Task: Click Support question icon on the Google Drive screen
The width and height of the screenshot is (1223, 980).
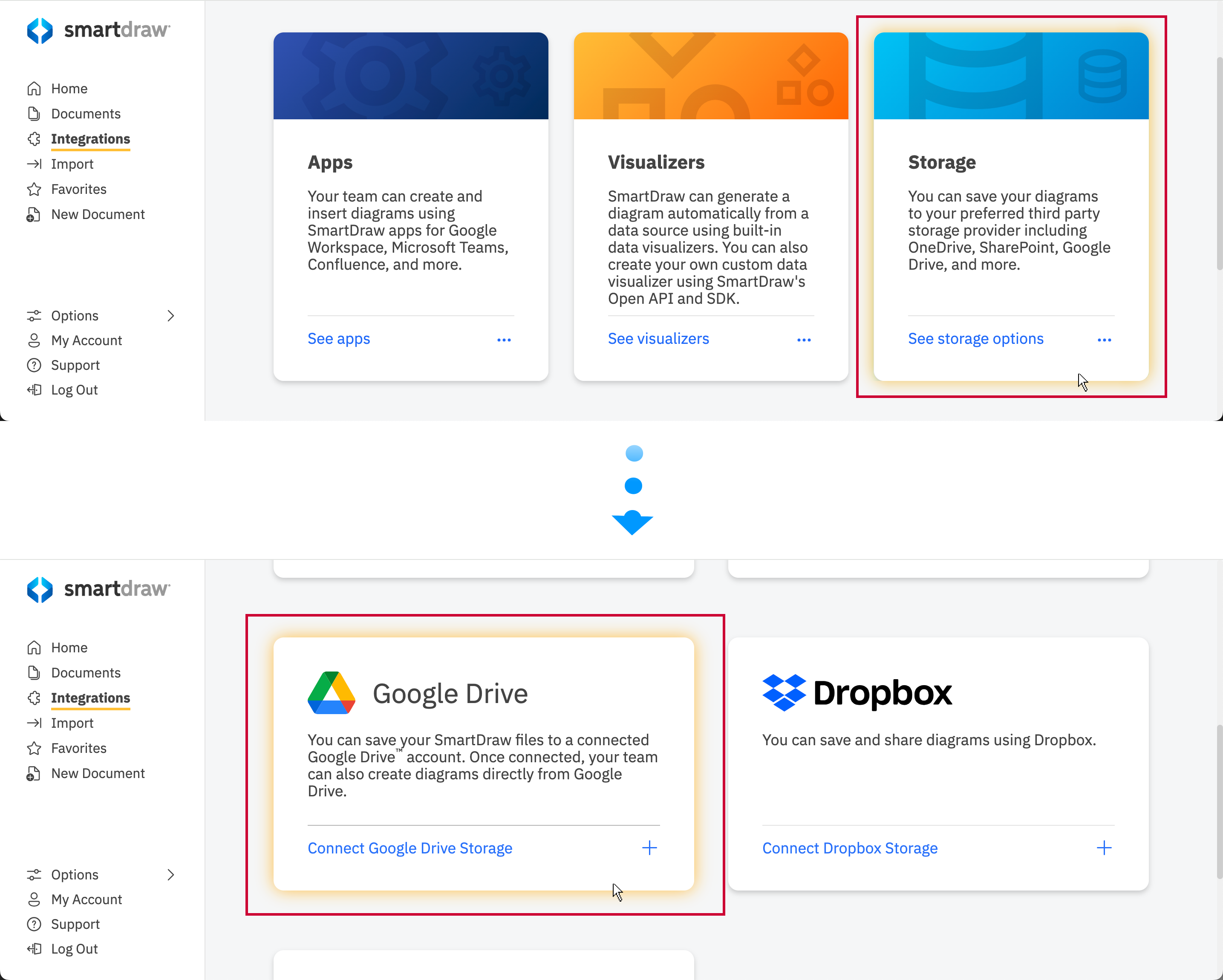Action: pyautogui.click(x=34, y=925)
